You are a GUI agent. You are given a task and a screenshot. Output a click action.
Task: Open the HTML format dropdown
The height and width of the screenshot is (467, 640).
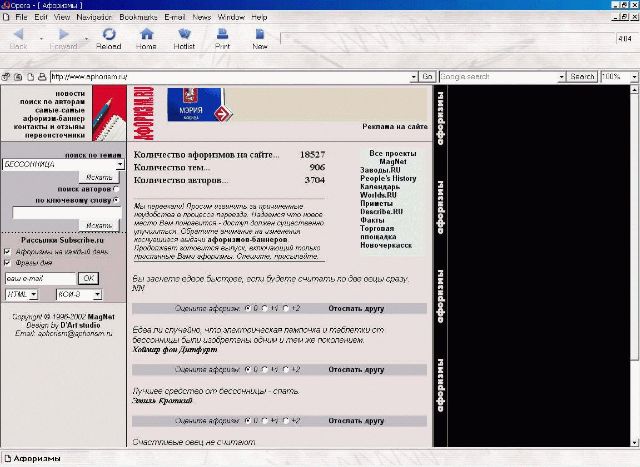(34, 294)
